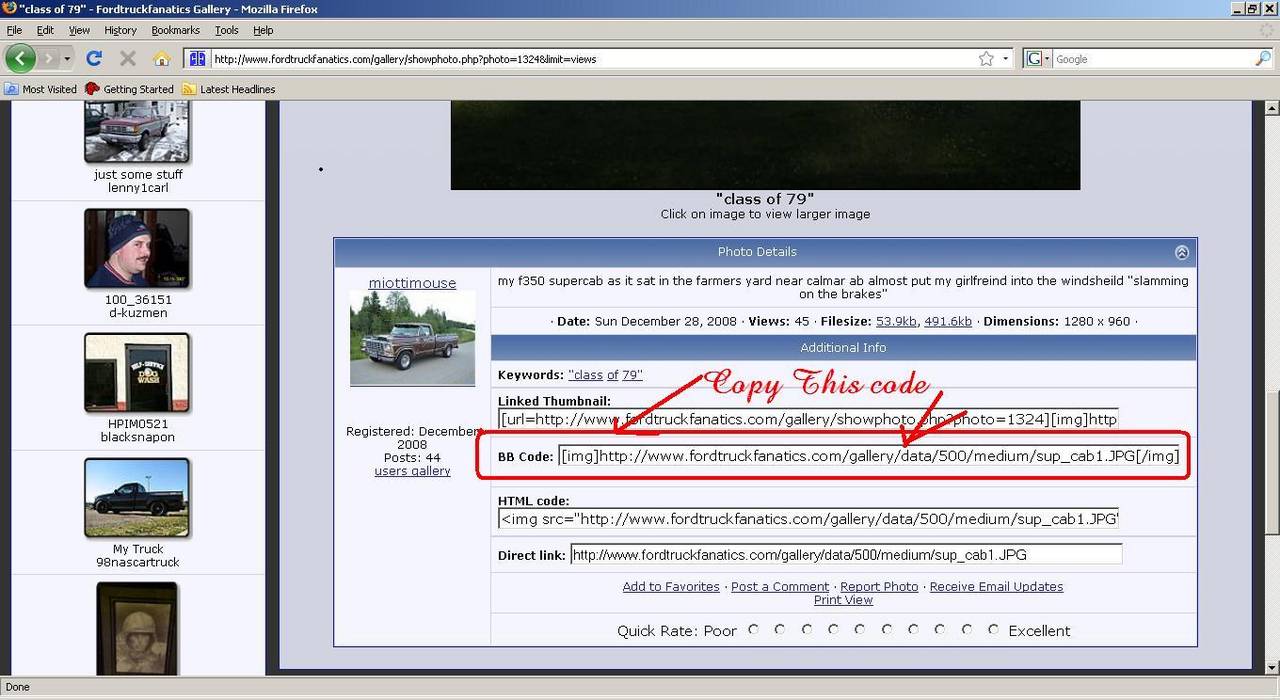Click in the Linked Thumbnail code field
The height and width of the screenshot is (700, 1280).
[x=808, y=419]
